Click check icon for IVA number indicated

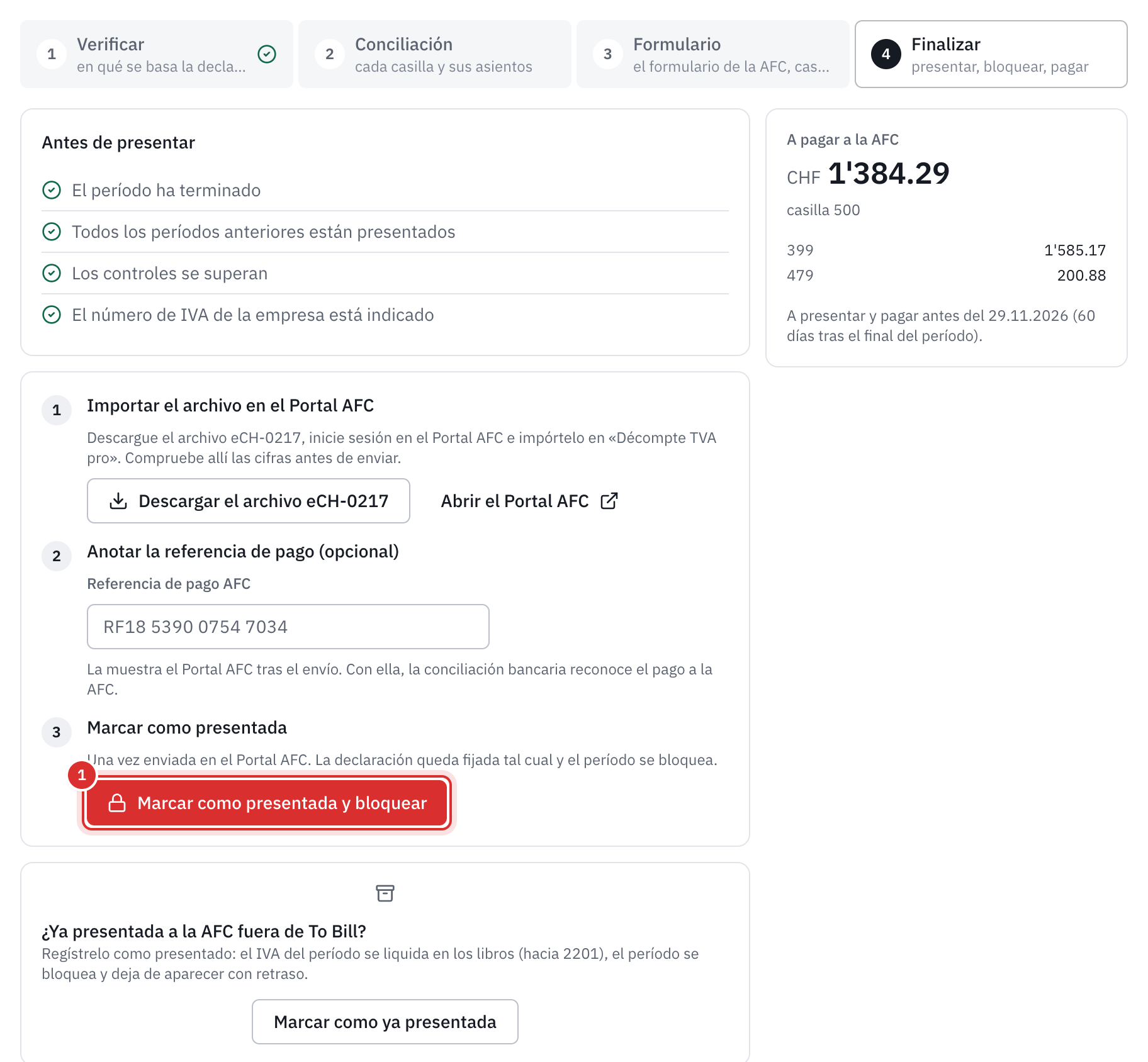[52, 315]
